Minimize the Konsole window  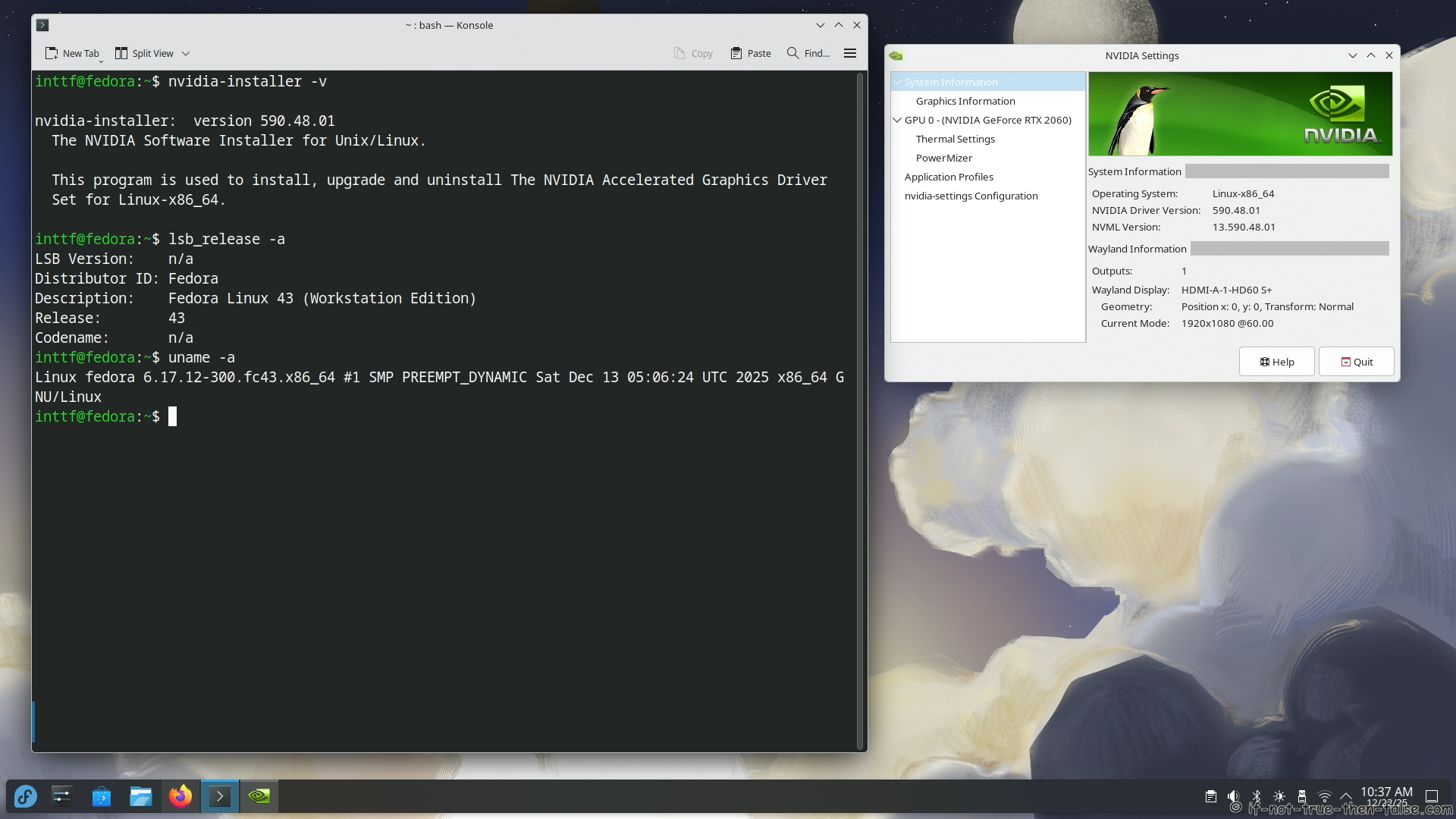[x=820, y=25]
